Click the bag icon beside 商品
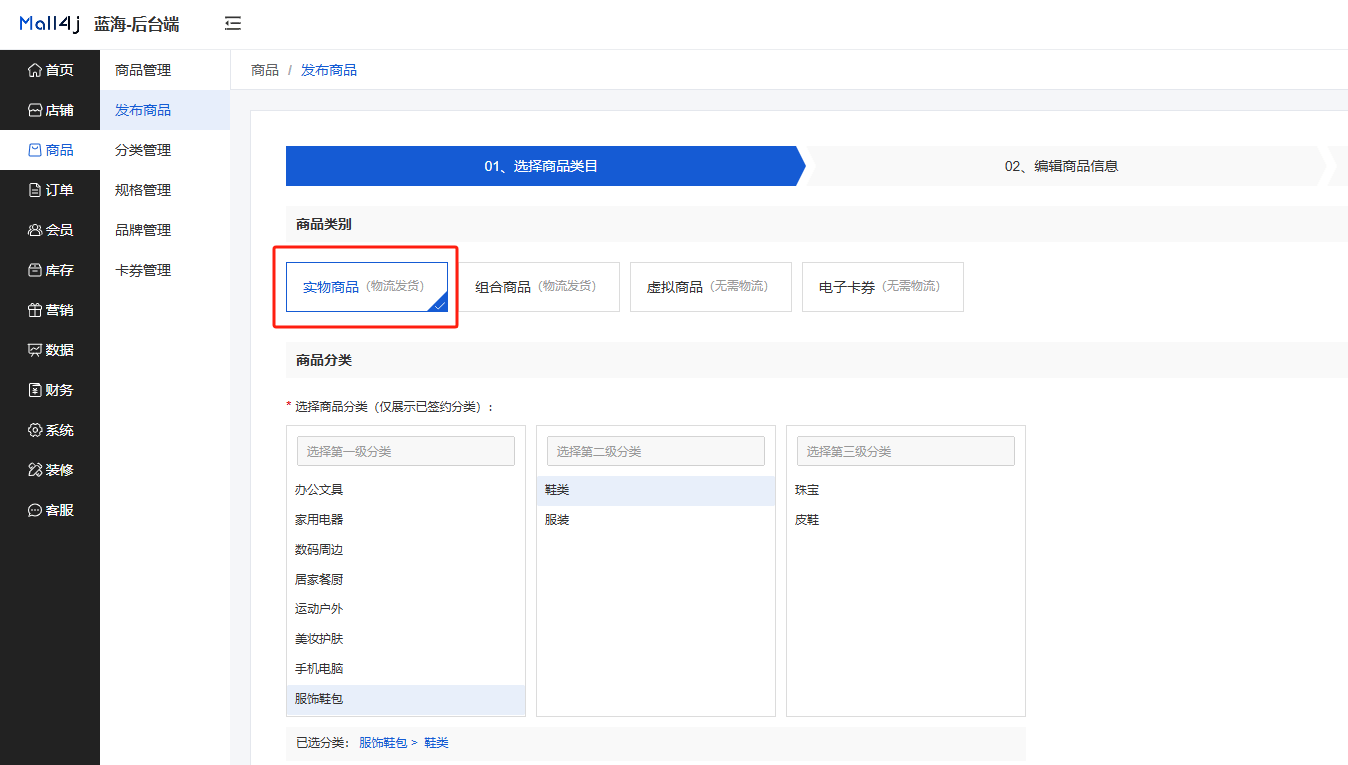Screen dimensions: 1348x765 point(35,150)
